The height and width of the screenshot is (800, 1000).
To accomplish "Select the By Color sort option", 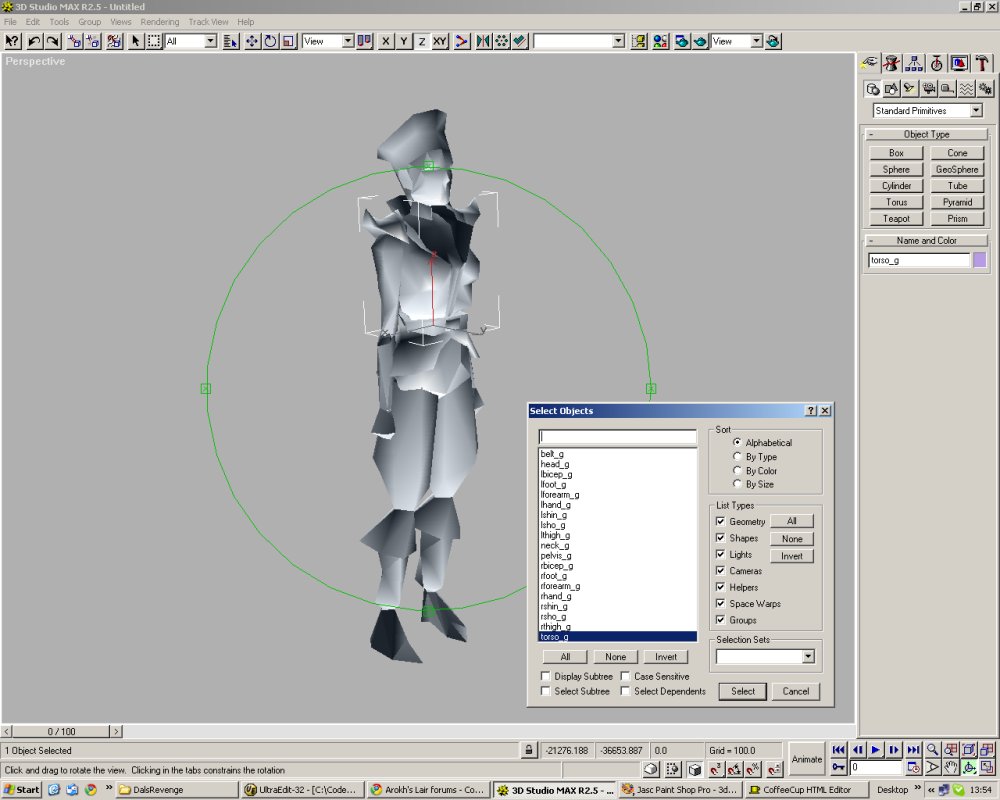I will 755,471.
